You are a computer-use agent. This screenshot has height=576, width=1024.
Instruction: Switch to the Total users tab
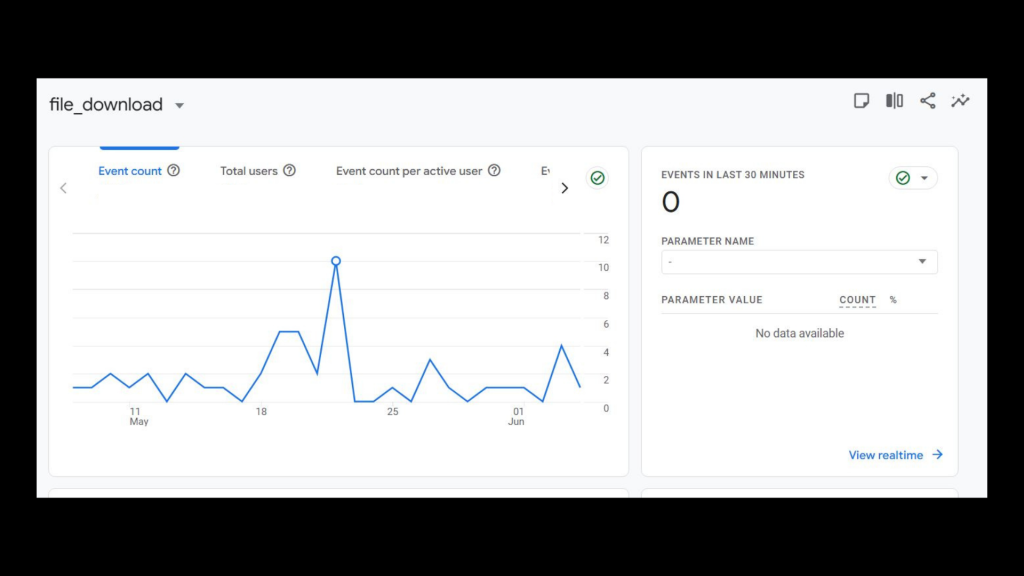[x=249, y=171]
